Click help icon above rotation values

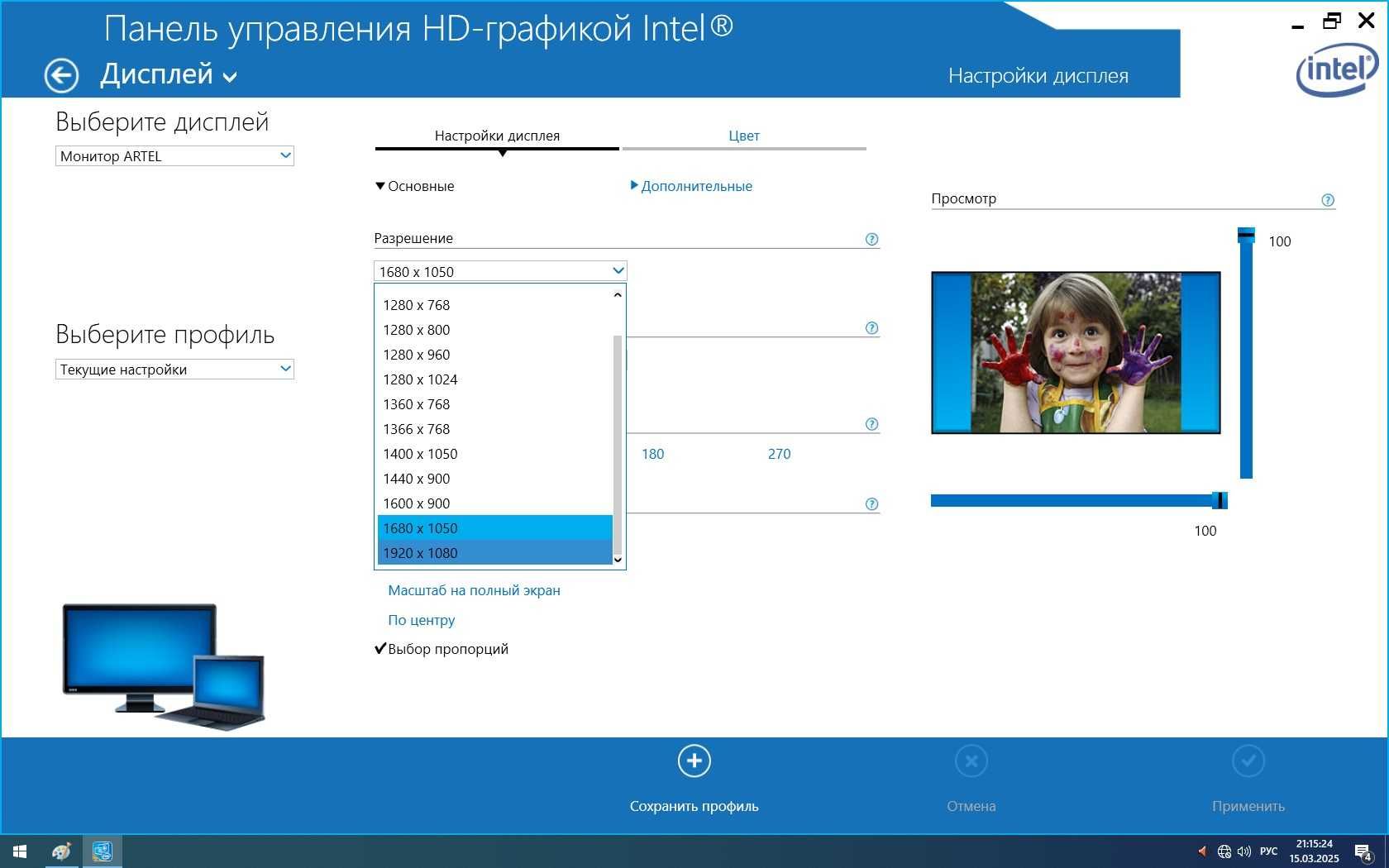871,424
